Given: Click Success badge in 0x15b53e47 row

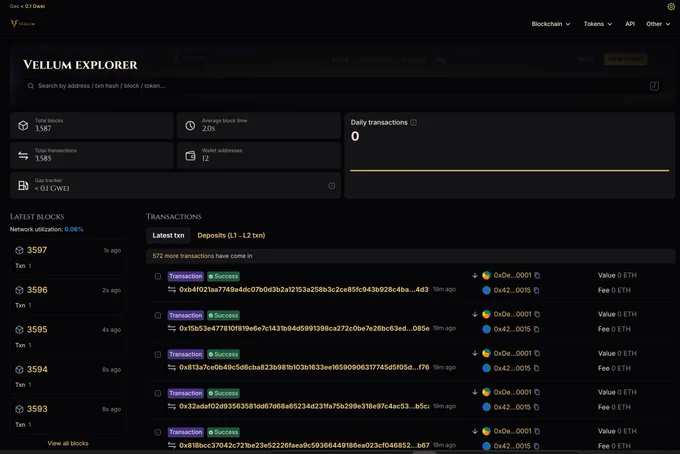Looking at the screenshot, I should tap(223, 315).
